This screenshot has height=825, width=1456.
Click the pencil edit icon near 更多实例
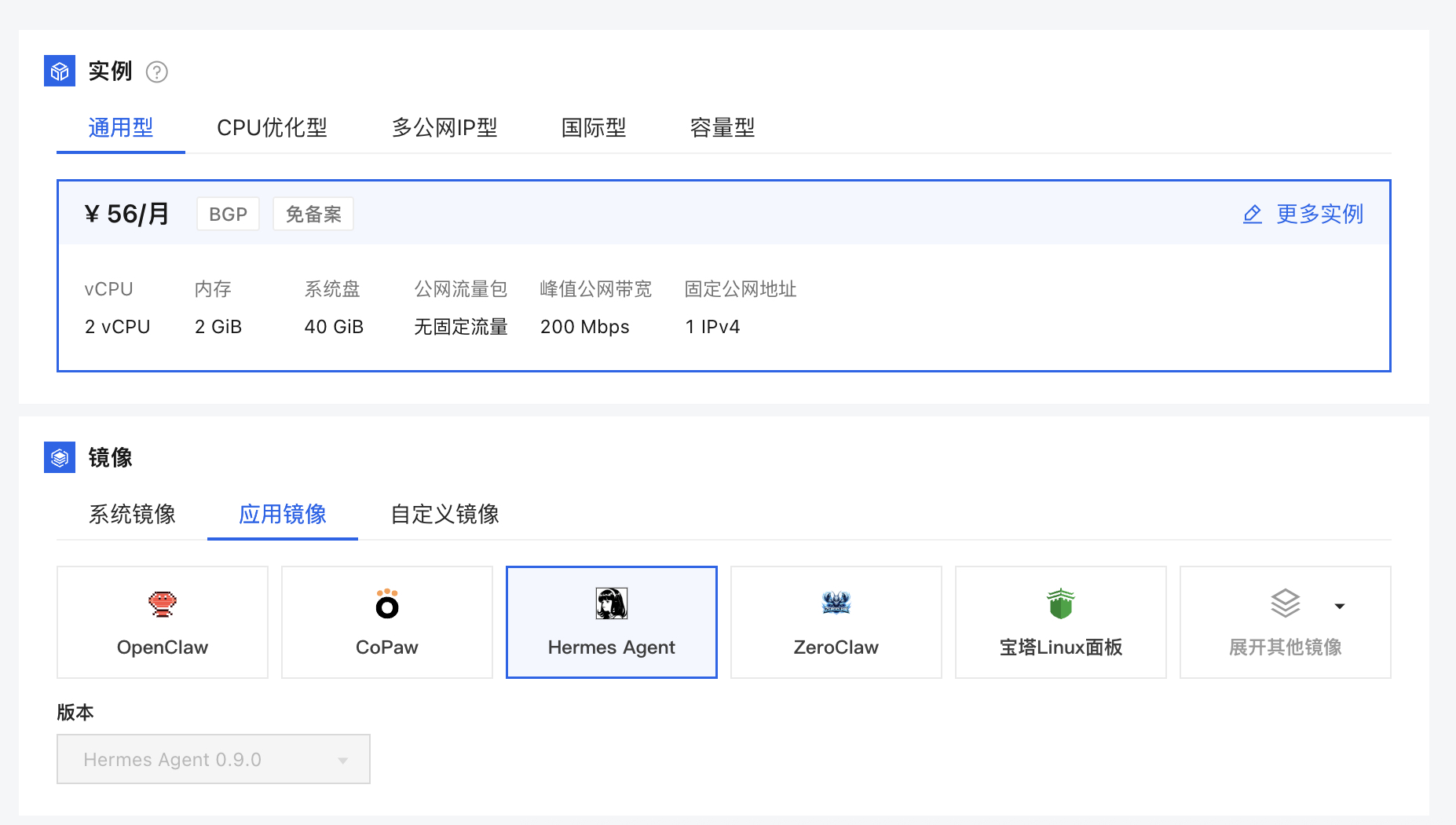[x=1252, y=214]
